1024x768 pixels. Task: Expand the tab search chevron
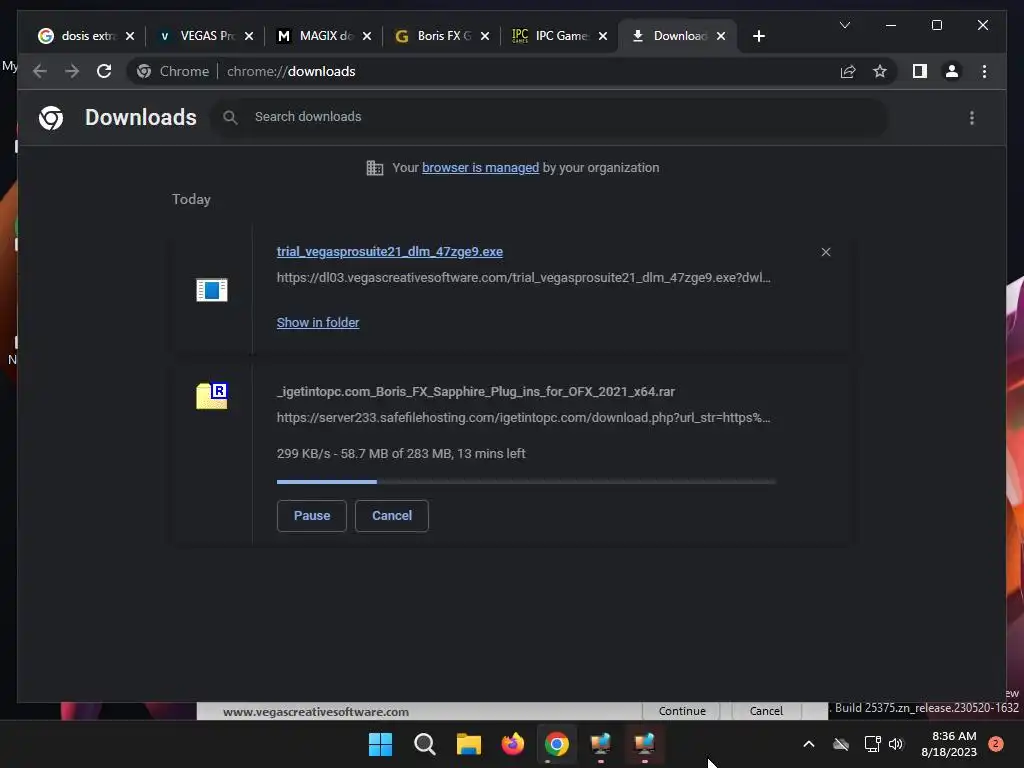point(844,25)
